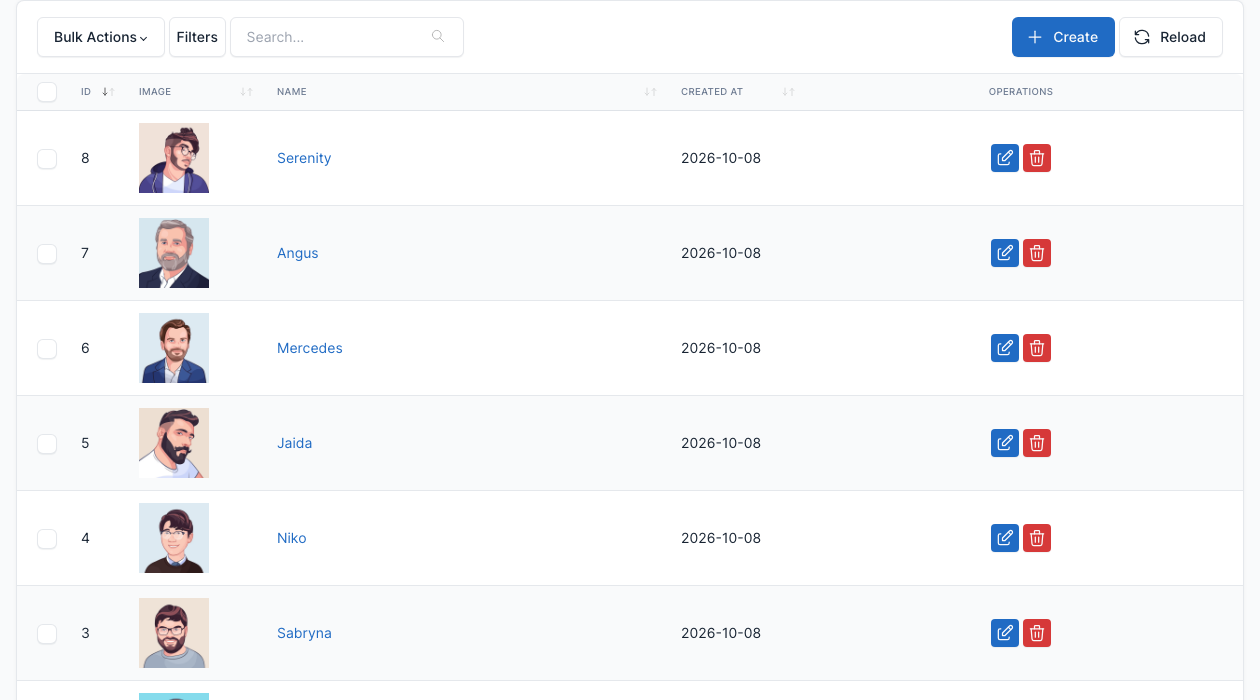The image size is (1260, 700).
Task: Edit the Jaida record
Action: click(1005, 443)
